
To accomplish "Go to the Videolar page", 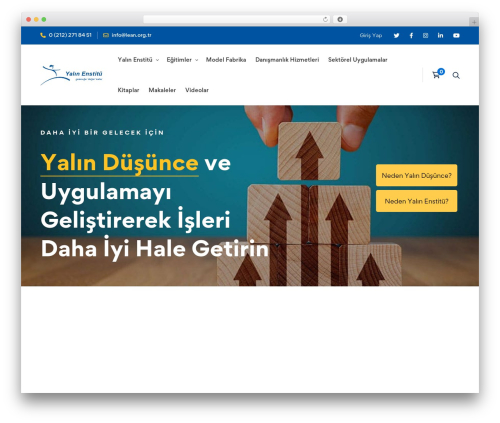I will click(x=197, y=90).
